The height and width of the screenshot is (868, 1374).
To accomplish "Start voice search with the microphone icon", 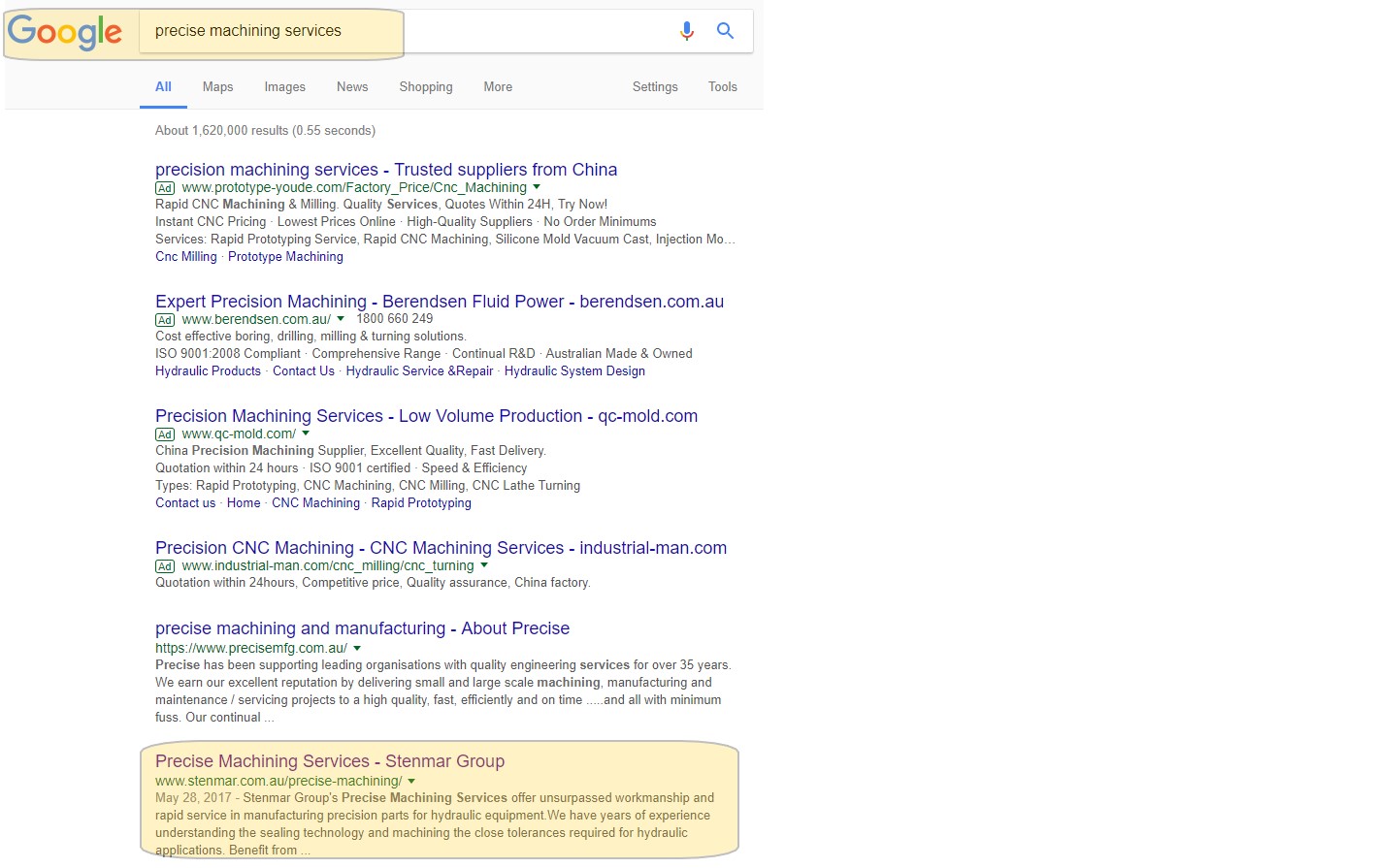I will (x=687, y=31).
